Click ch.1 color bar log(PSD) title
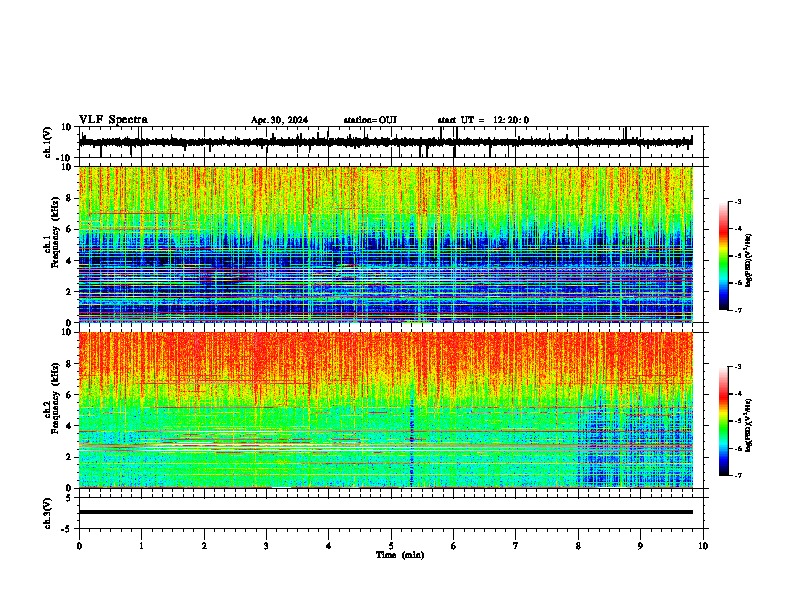The image size is (792, 612). (748, 261)
